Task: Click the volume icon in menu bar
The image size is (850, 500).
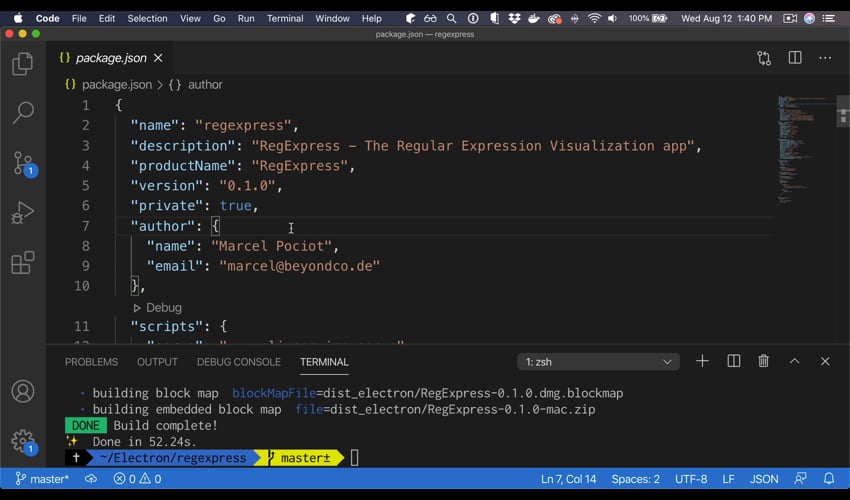Action: click(x=613, y=18)
